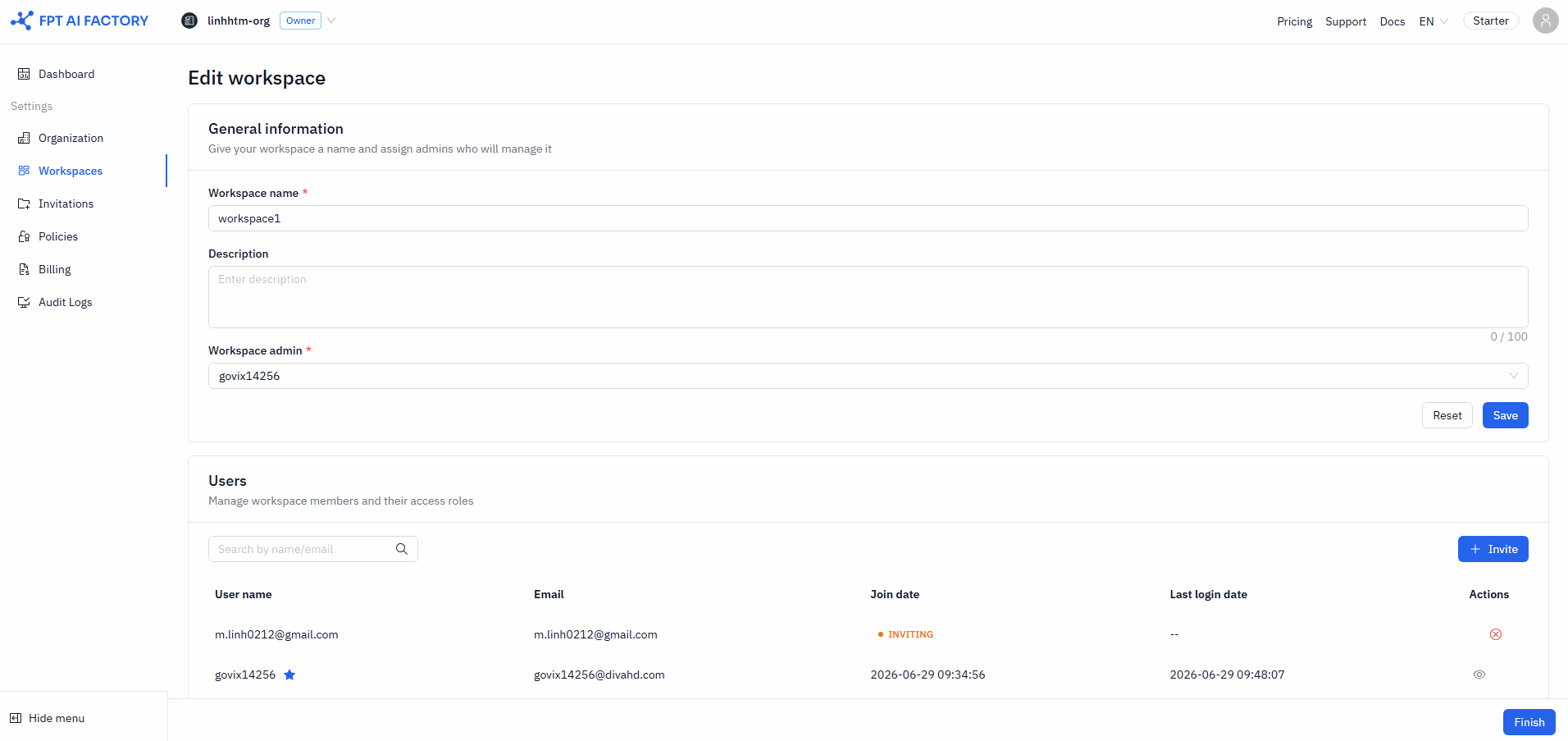View details of govix14256 via eye icon

pyautogui.click(x=1479, y=675)
